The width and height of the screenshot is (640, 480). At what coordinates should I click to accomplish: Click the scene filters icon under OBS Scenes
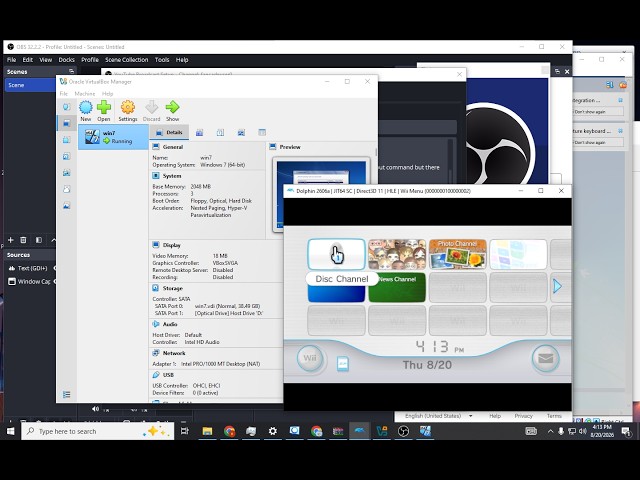click(x=39, y=240)
